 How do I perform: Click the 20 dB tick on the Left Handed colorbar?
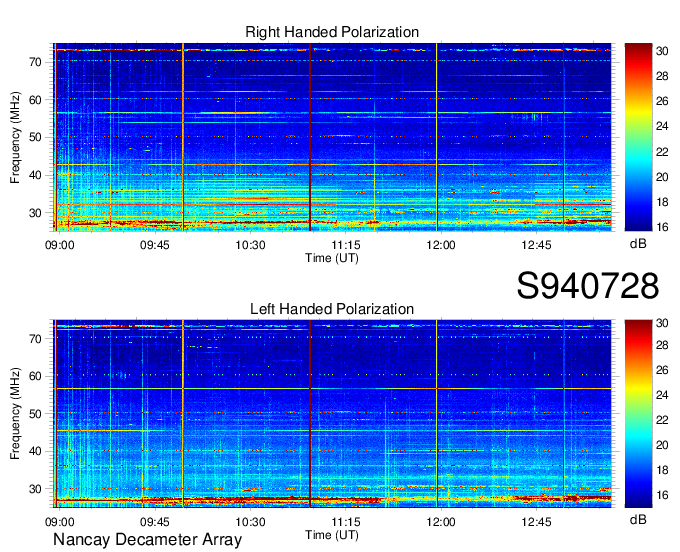pyautogui.click(x=662, y=445)
